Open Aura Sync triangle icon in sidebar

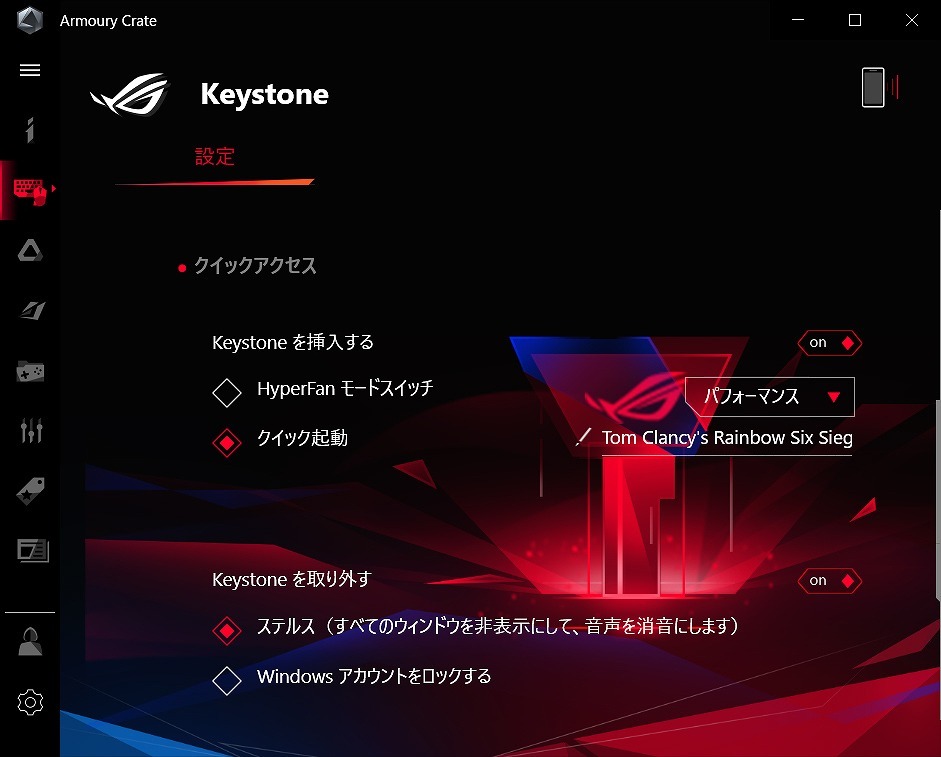(30, 250)
